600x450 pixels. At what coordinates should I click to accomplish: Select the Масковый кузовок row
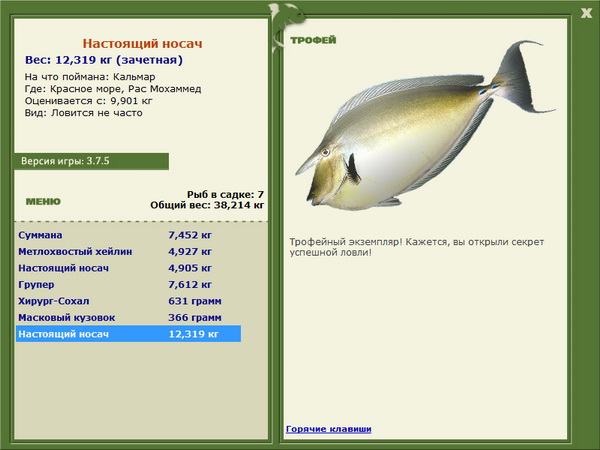pos(128,317)
